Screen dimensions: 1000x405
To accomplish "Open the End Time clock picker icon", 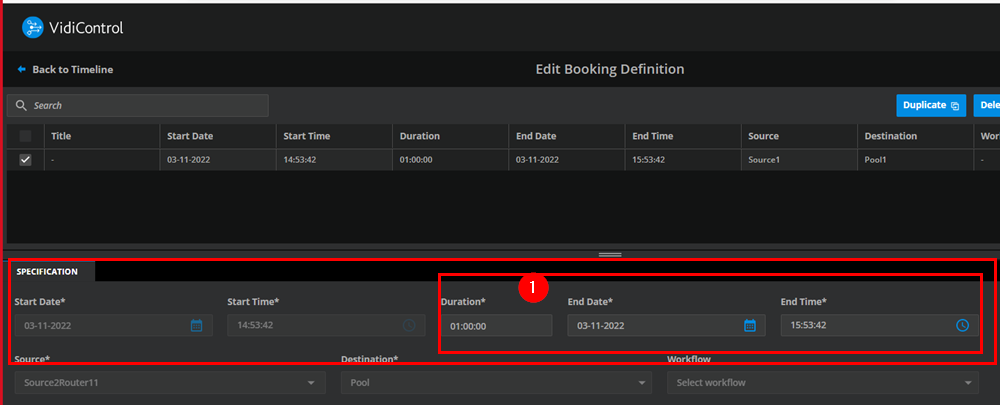I will pos(962,325).
